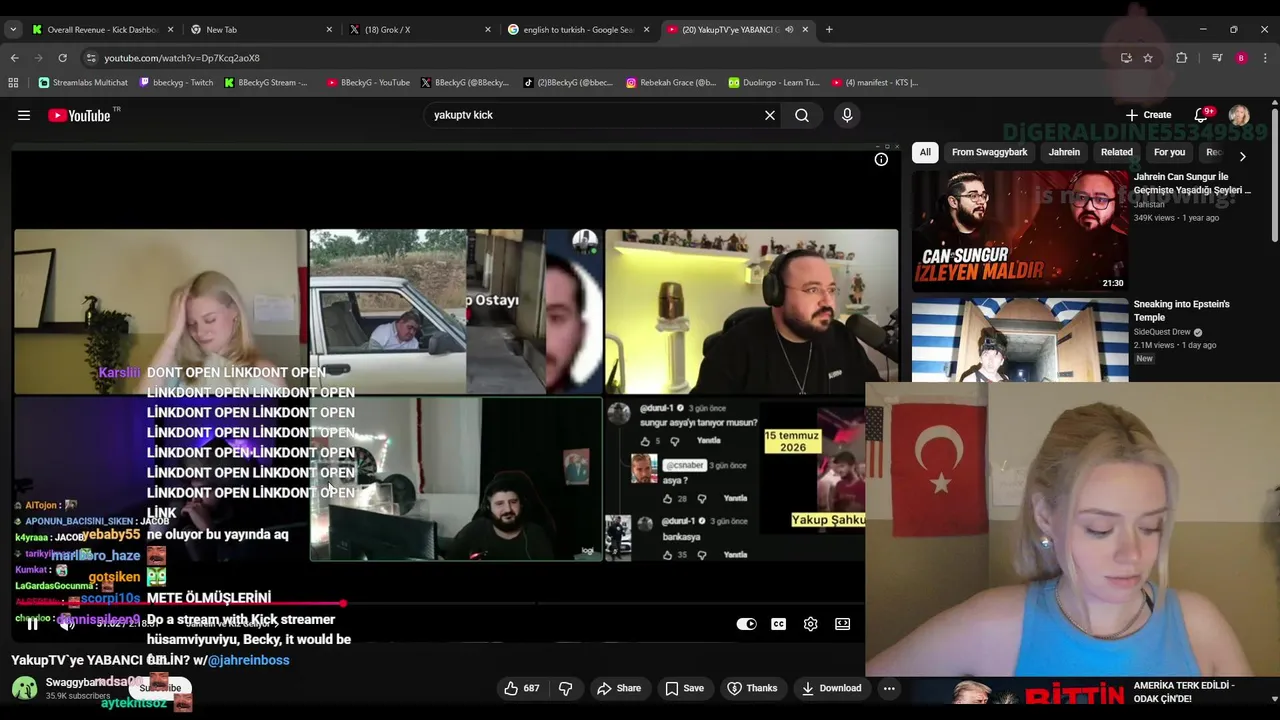Open Swaggybark channel avatar

tap(24, 688)
